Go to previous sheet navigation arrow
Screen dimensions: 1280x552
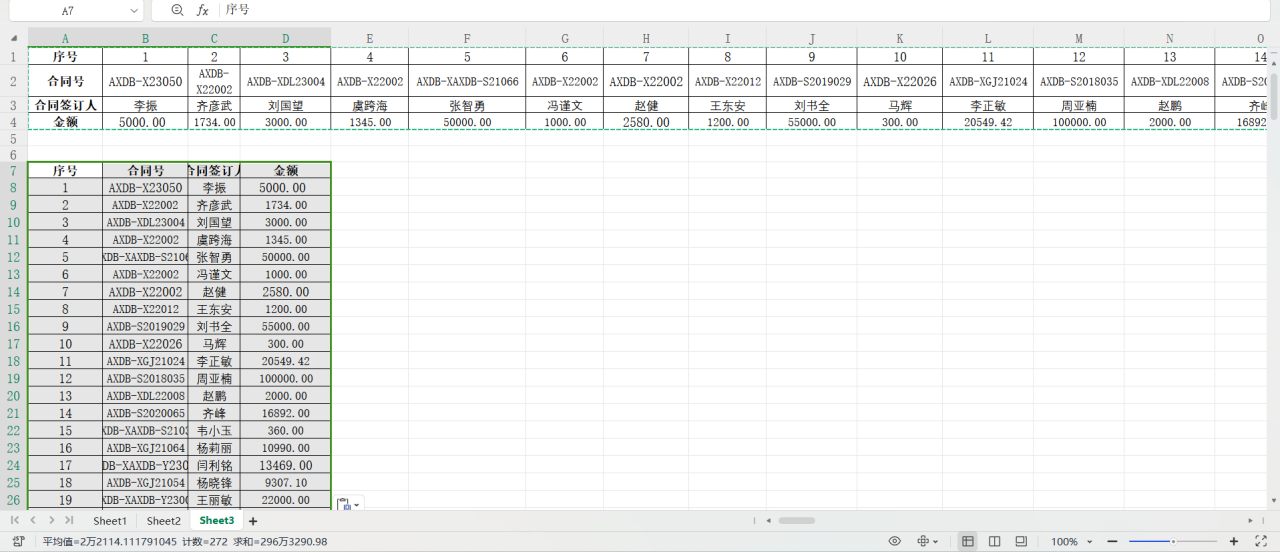click(x=33, y=521)
